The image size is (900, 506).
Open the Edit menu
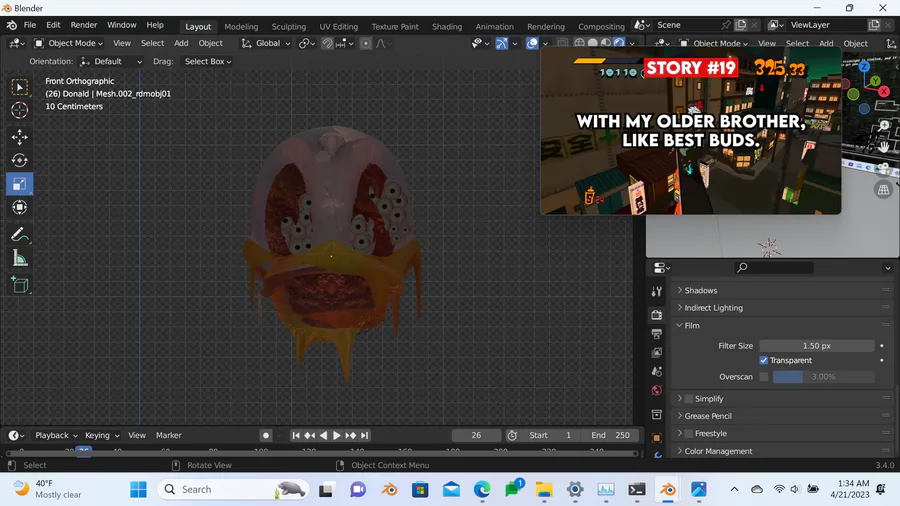pos(53,25)
